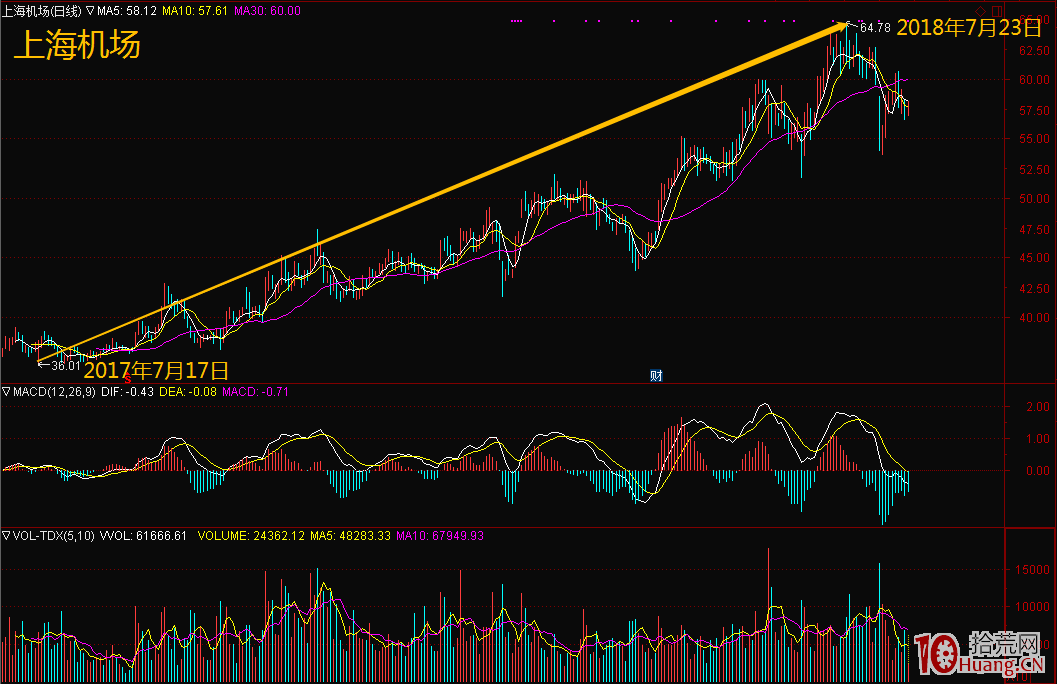Click the 15000 volume axis label
Screen dimensions: 1057x684
tap(1033, 569)
